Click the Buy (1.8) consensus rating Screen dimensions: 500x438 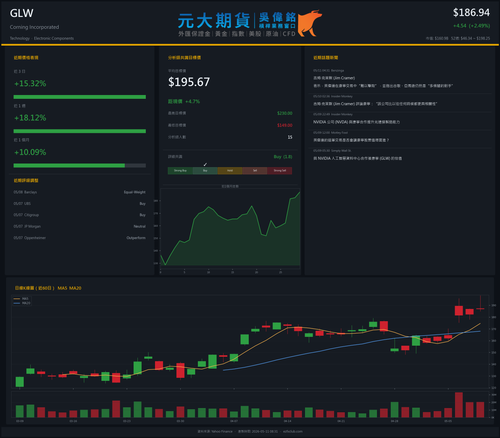point(283,157)
